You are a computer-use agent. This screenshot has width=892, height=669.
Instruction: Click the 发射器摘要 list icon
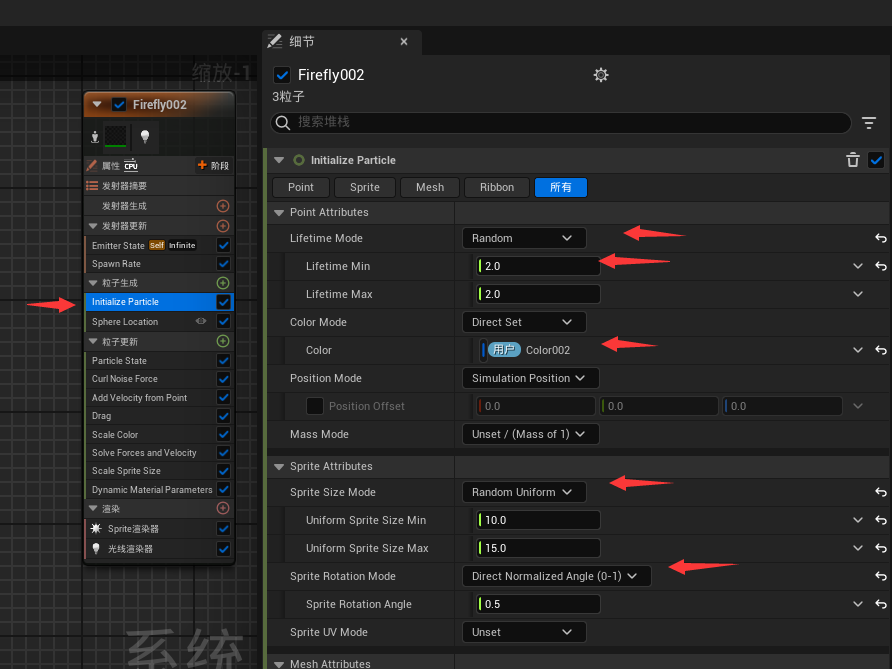click(x=92, y=186)
